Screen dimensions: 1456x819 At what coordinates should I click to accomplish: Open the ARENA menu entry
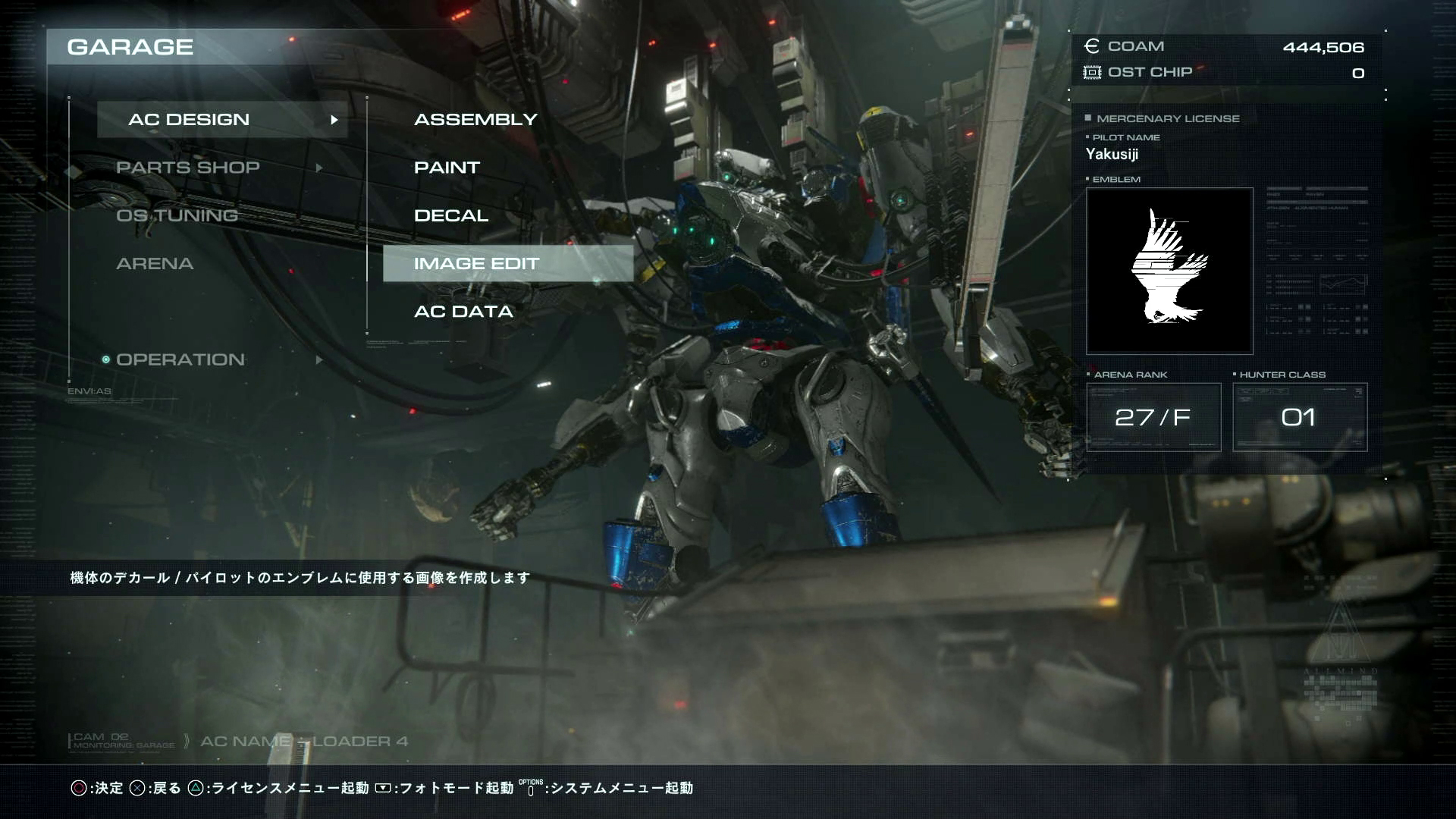coord(155,263)
